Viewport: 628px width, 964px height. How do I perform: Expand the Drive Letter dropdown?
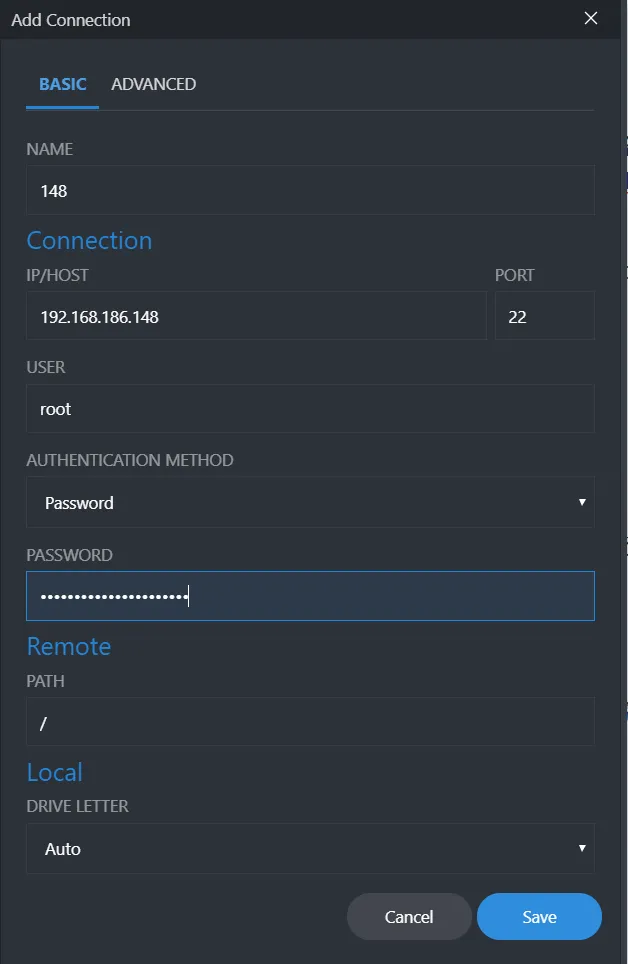pyautogui.click(x=300, y=849)
